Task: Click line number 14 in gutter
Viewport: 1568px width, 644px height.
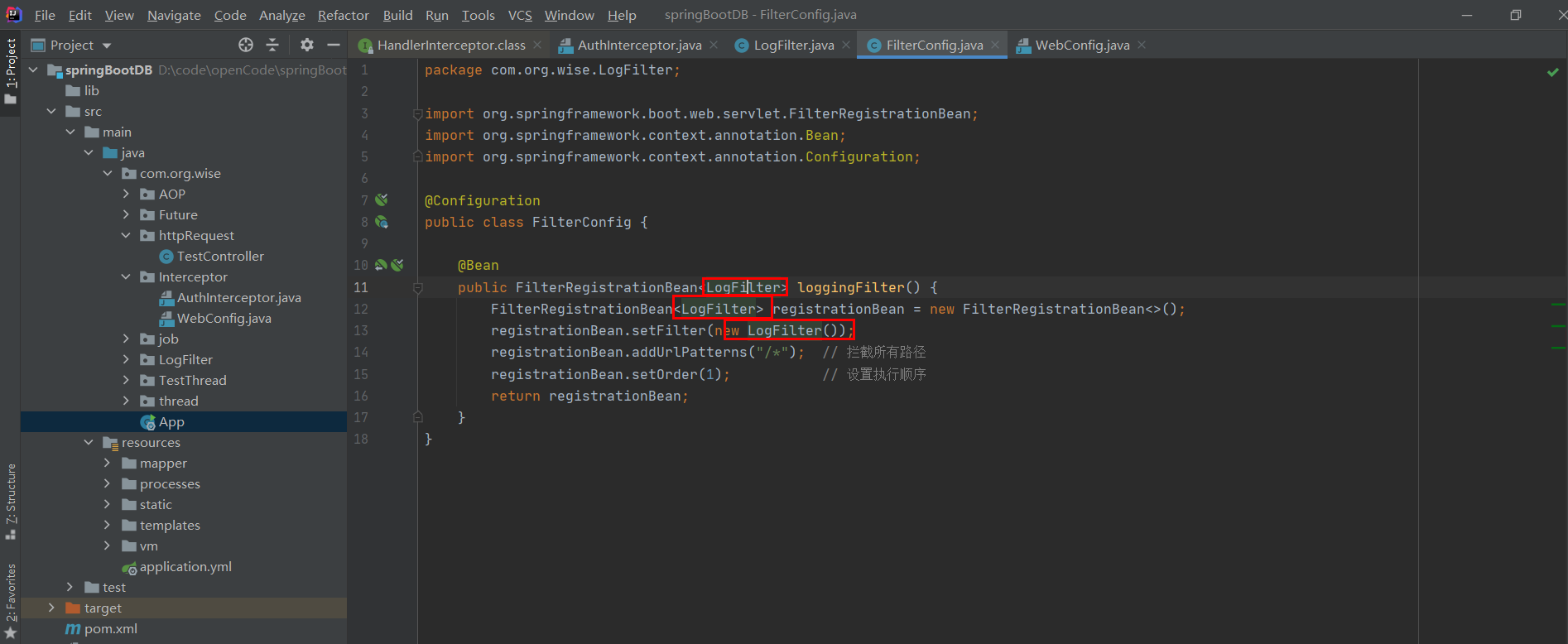Action: (x=361, y=352)
